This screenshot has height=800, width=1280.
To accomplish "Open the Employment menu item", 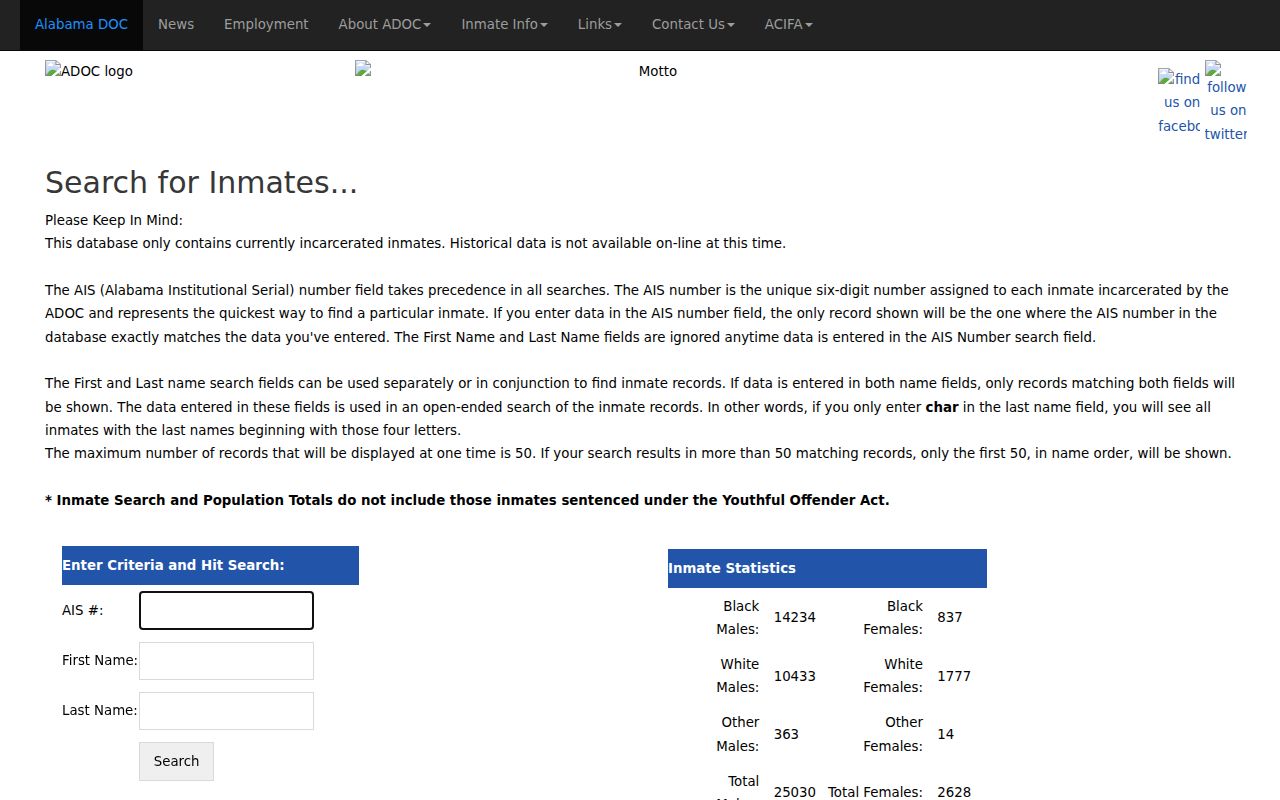I will coord(266,24).
